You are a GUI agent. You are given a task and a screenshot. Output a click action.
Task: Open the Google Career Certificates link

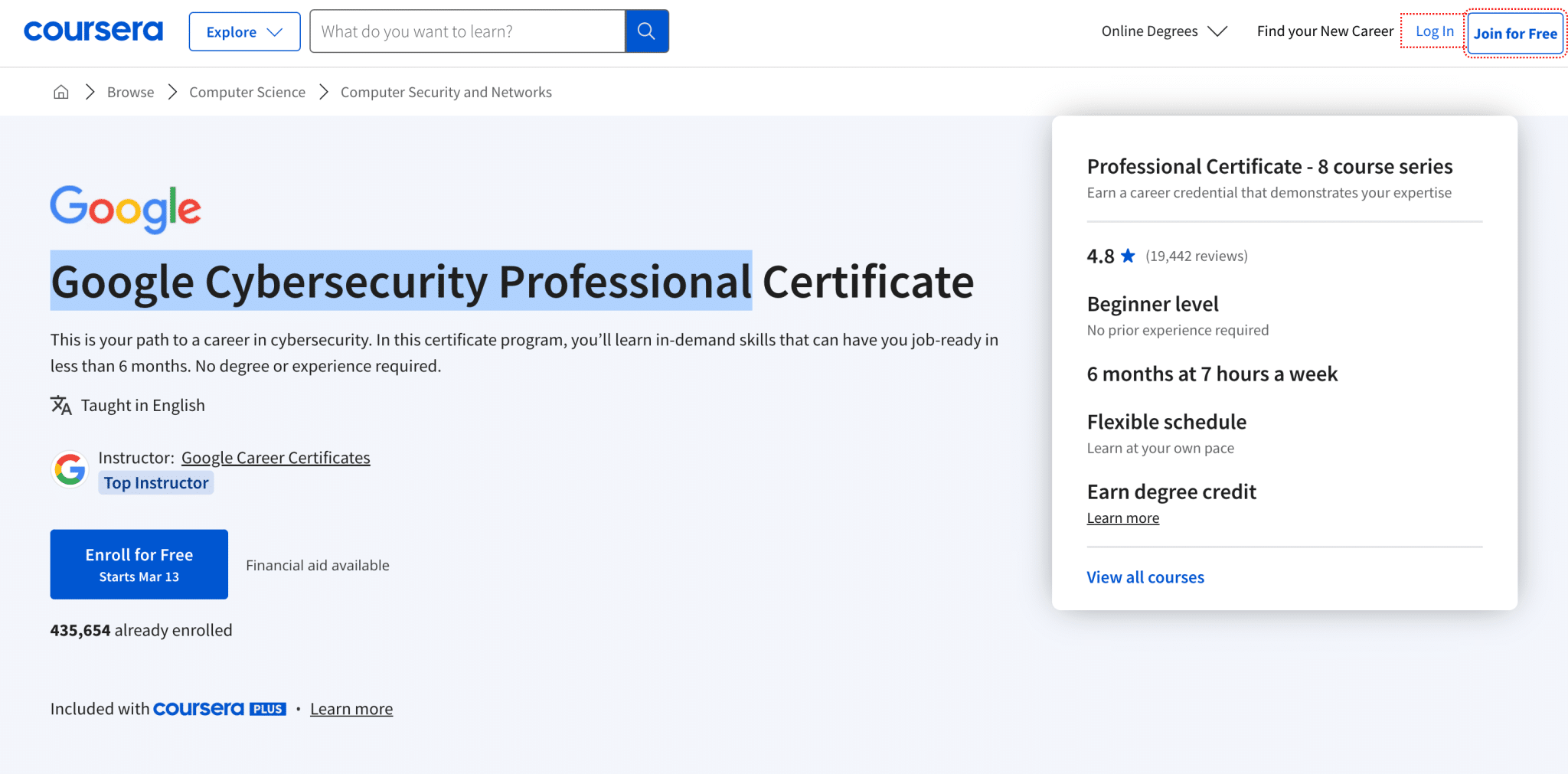tap(276, 457)
